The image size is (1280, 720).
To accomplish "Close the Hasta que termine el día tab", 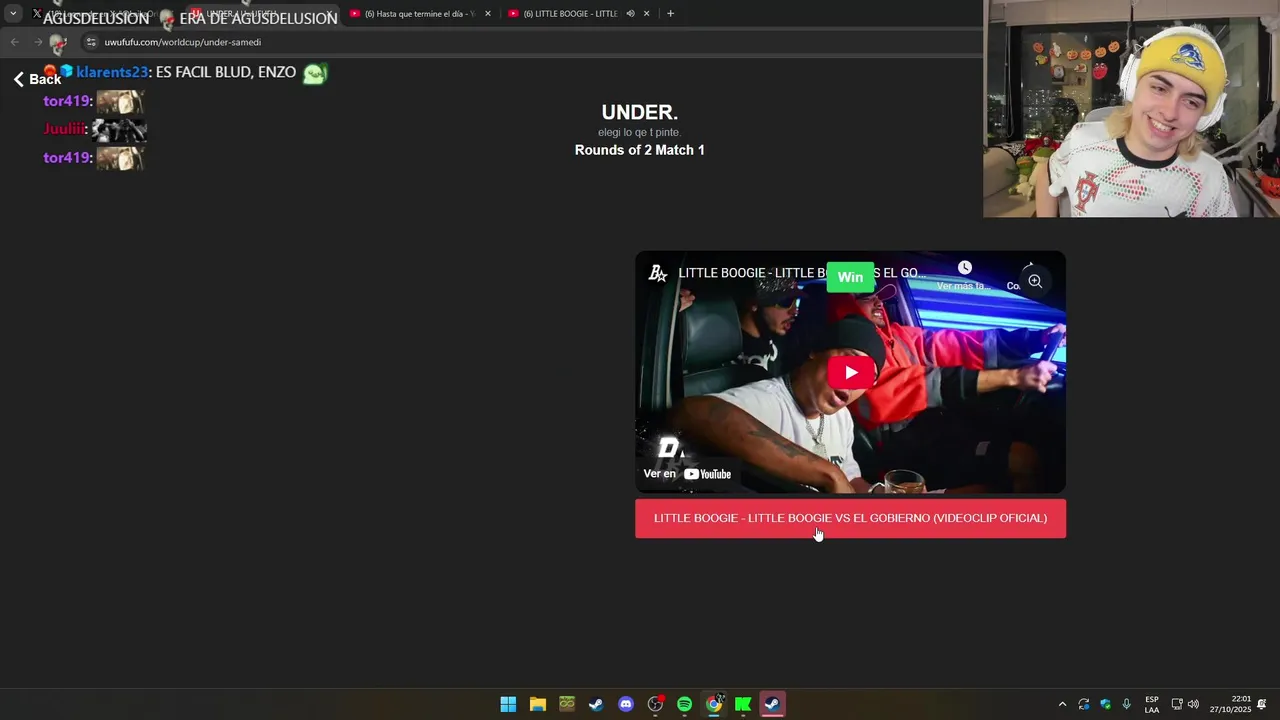I will coord(488,14).
